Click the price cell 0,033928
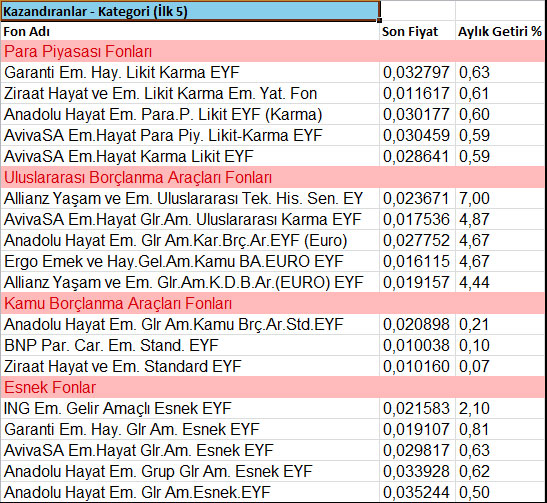Image resolution: width=547 pixels, height=503 pixels. tap(417, 471)
